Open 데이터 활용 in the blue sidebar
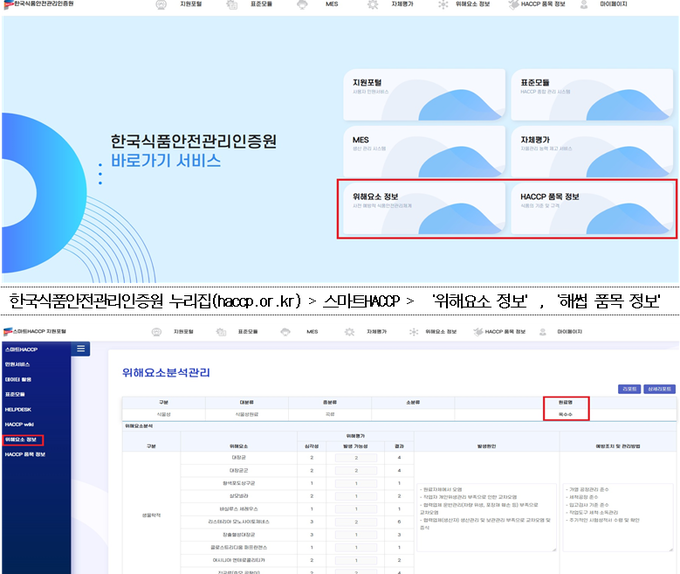The image size is (680, 574). click(18, 380)
